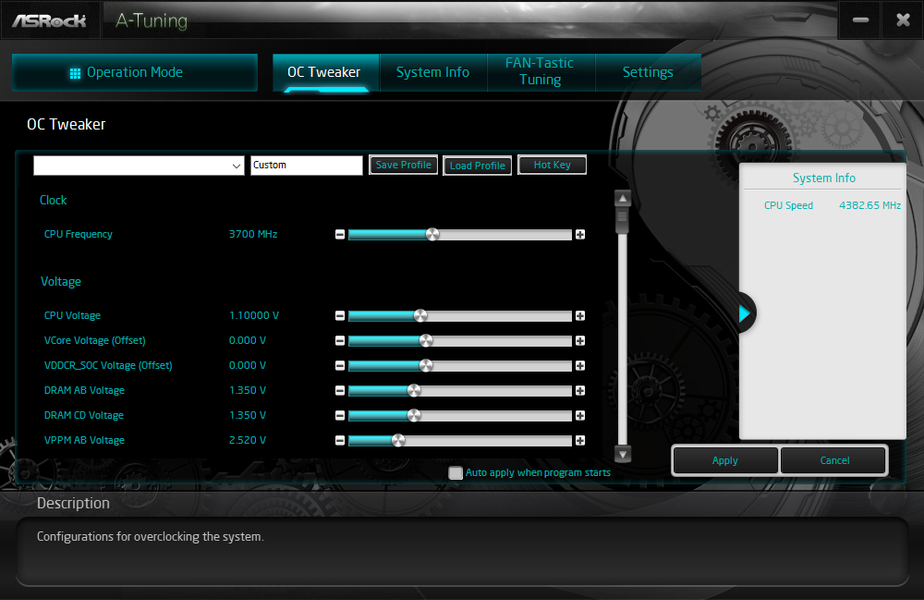Screen dimensions: 924x600
Task: Close the A-Tuning window
Action: 903,20
